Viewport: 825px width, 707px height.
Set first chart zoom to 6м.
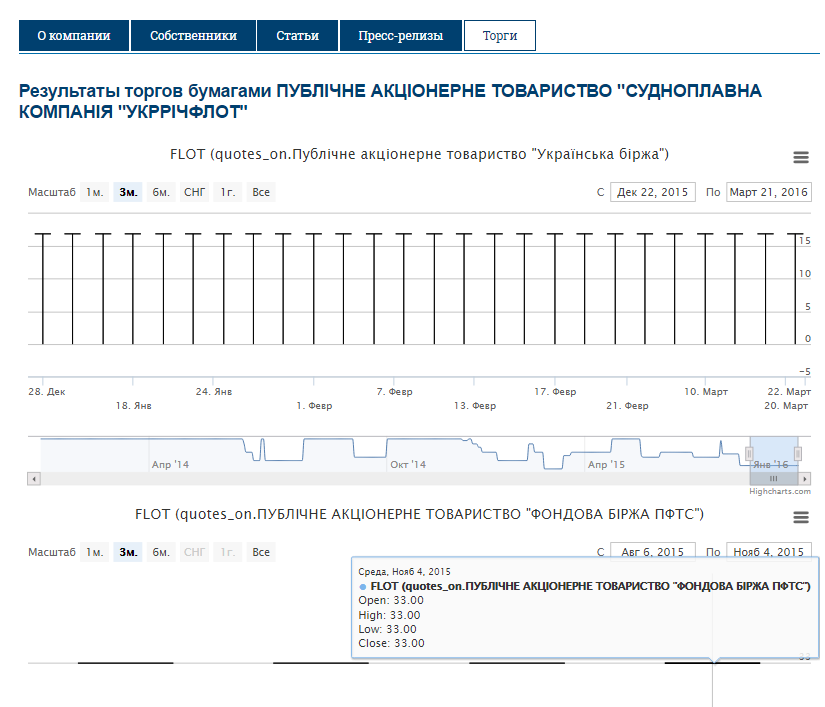coord(161,192)
